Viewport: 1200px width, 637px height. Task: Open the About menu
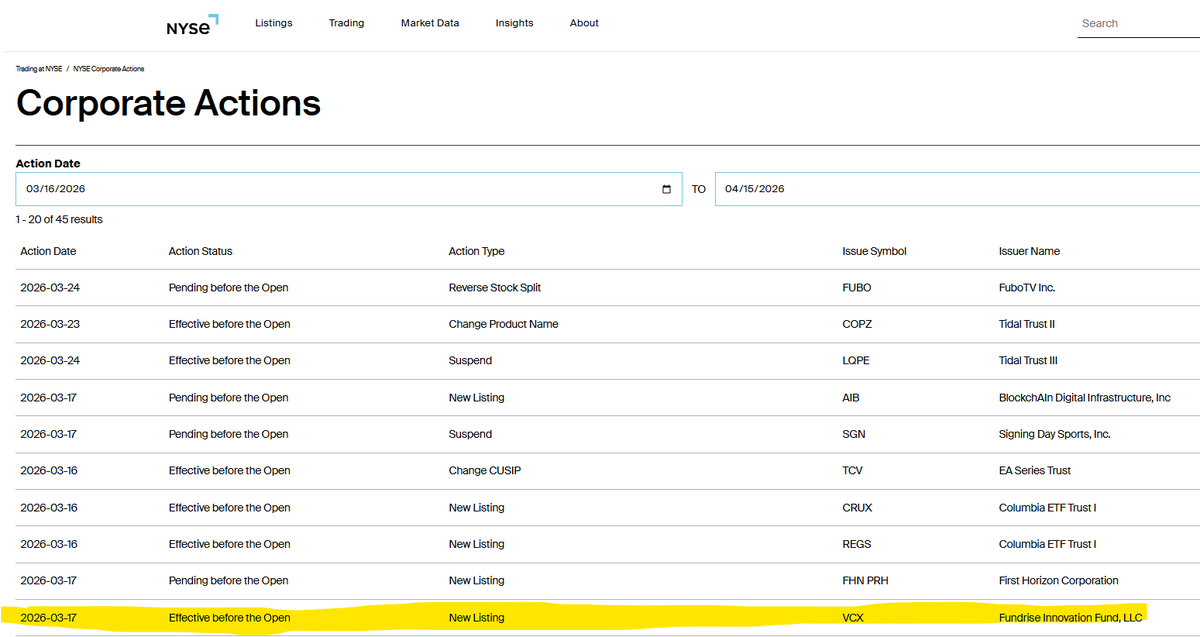coord(584,23)
